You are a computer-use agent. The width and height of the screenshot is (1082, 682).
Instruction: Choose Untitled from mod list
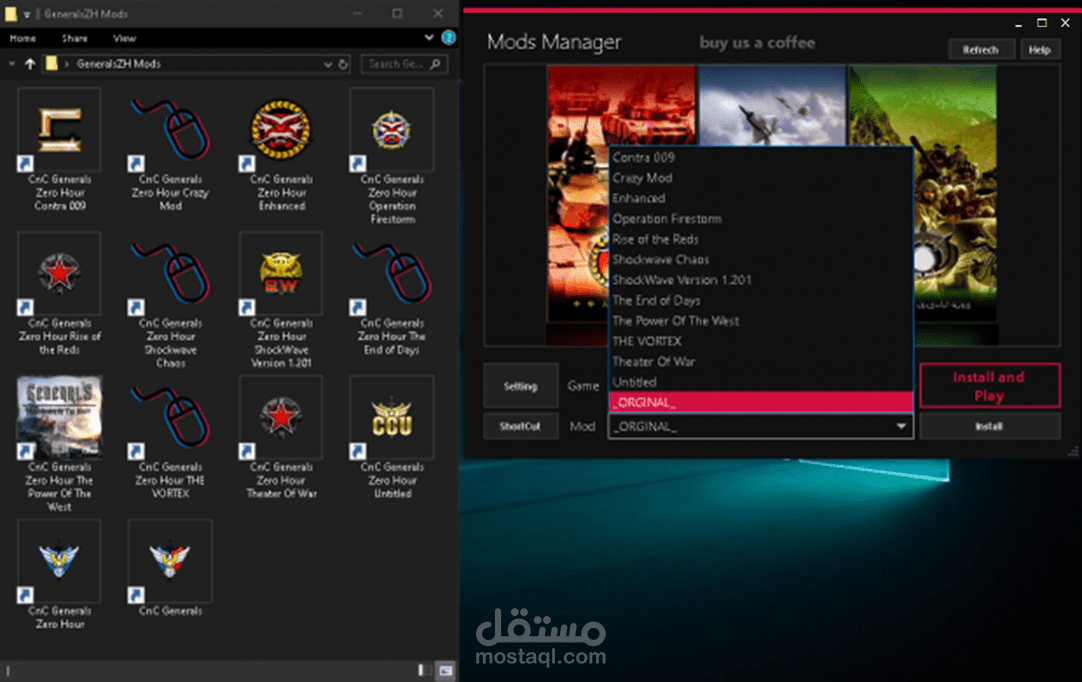[761, 382]
